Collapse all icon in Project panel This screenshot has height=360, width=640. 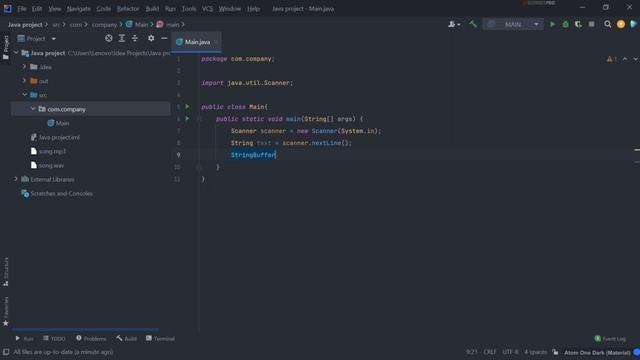135,38
